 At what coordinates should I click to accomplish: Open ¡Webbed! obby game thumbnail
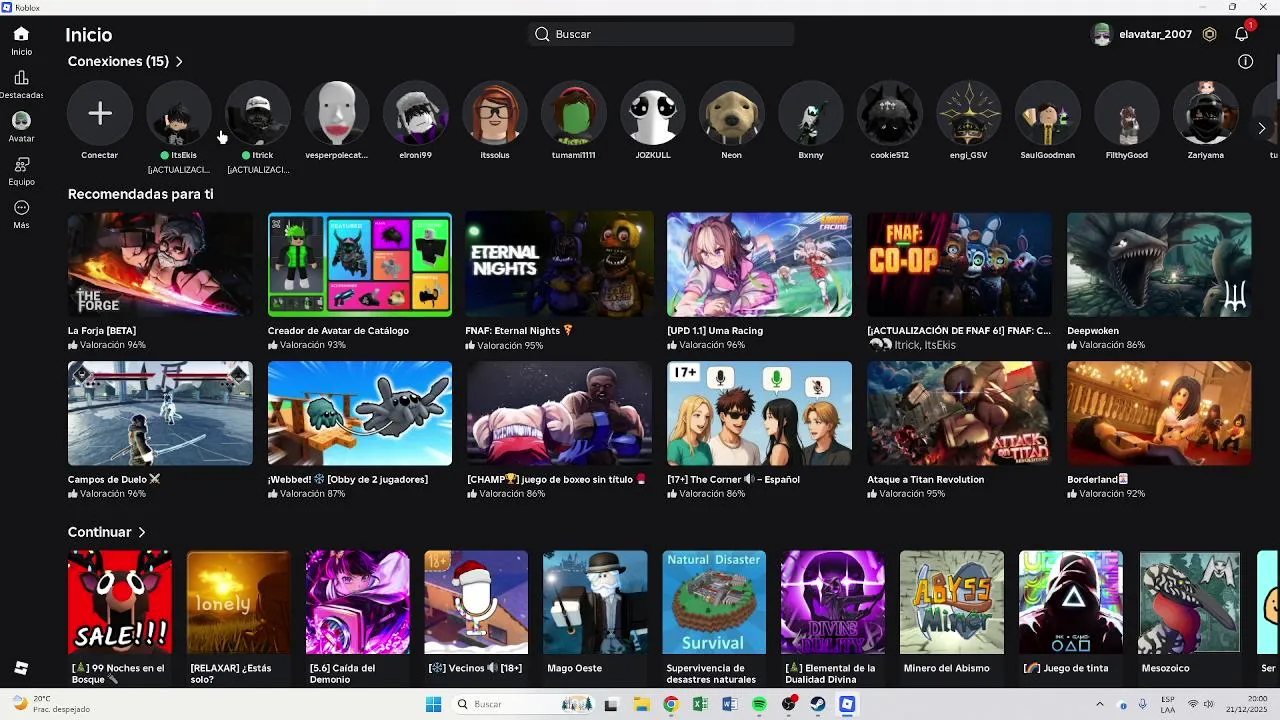pos(360,413)
